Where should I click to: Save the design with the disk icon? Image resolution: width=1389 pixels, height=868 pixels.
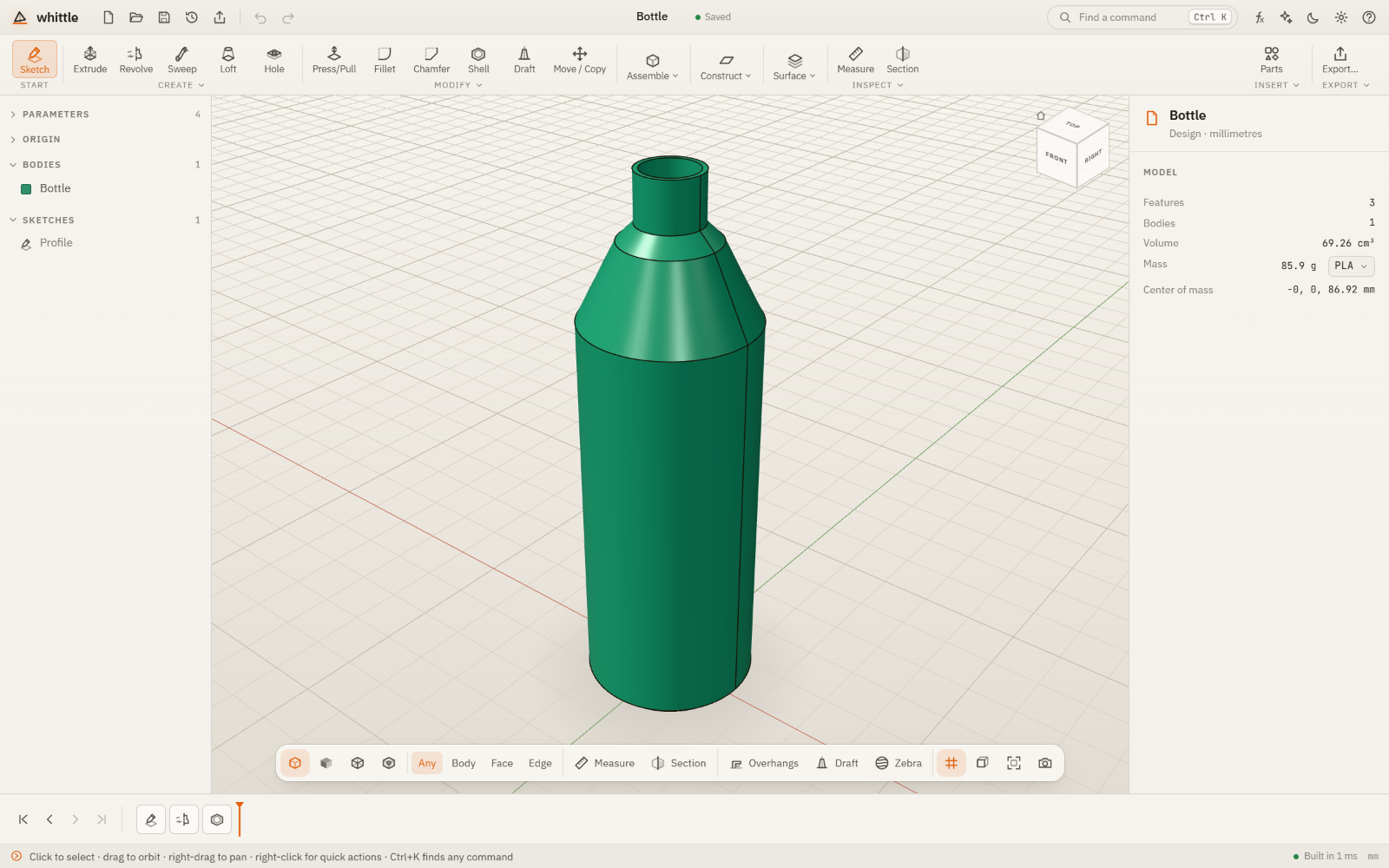[164, 17]
